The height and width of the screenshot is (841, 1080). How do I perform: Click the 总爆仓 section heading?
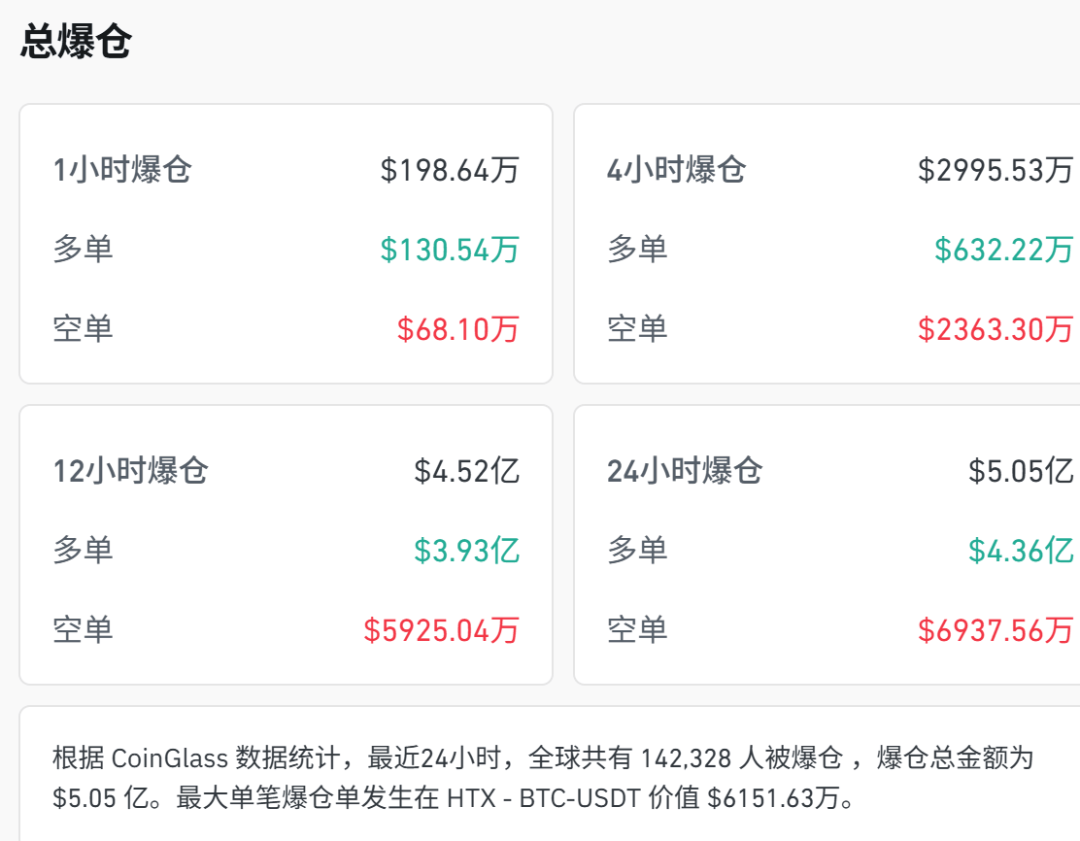(76, 43)
